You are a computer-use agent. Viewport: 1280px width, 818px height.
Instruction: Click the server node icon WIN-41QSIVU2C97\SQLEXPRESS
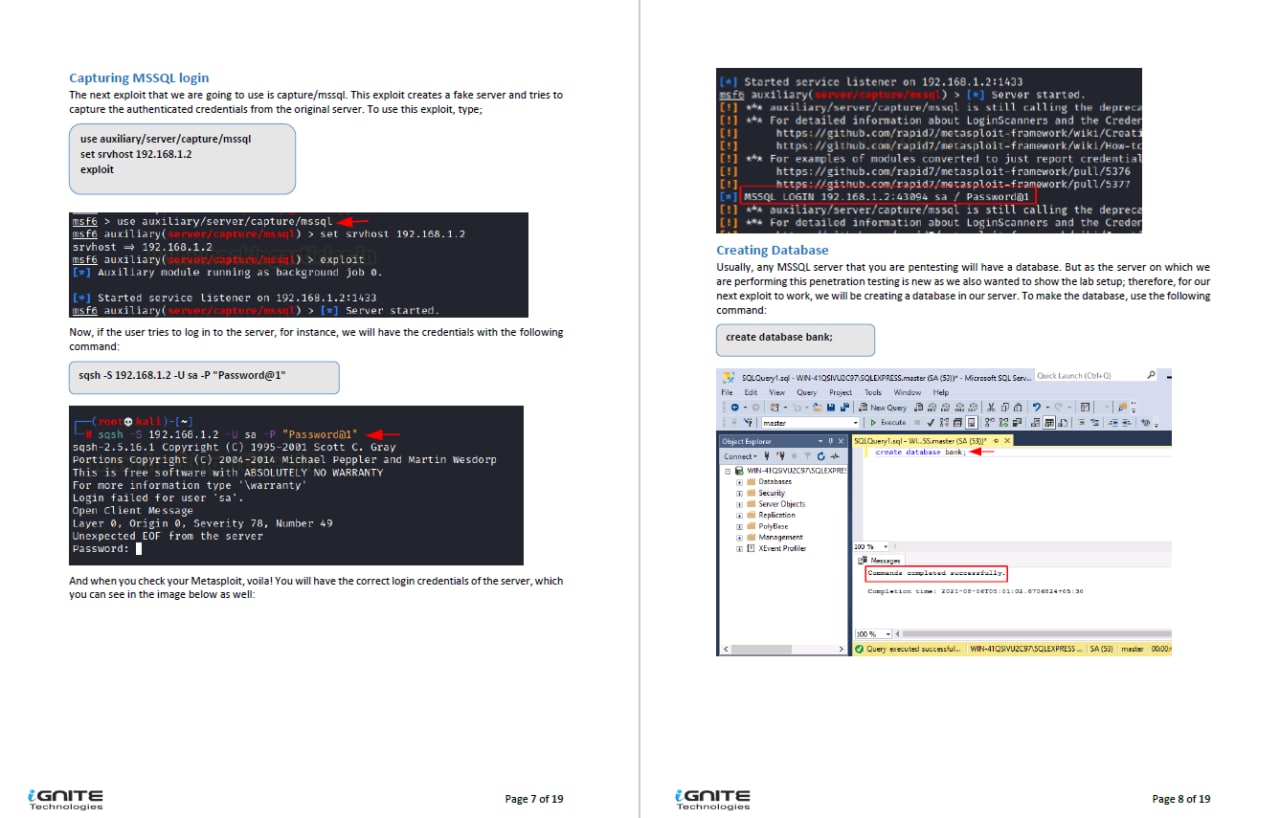pos(739,470)
